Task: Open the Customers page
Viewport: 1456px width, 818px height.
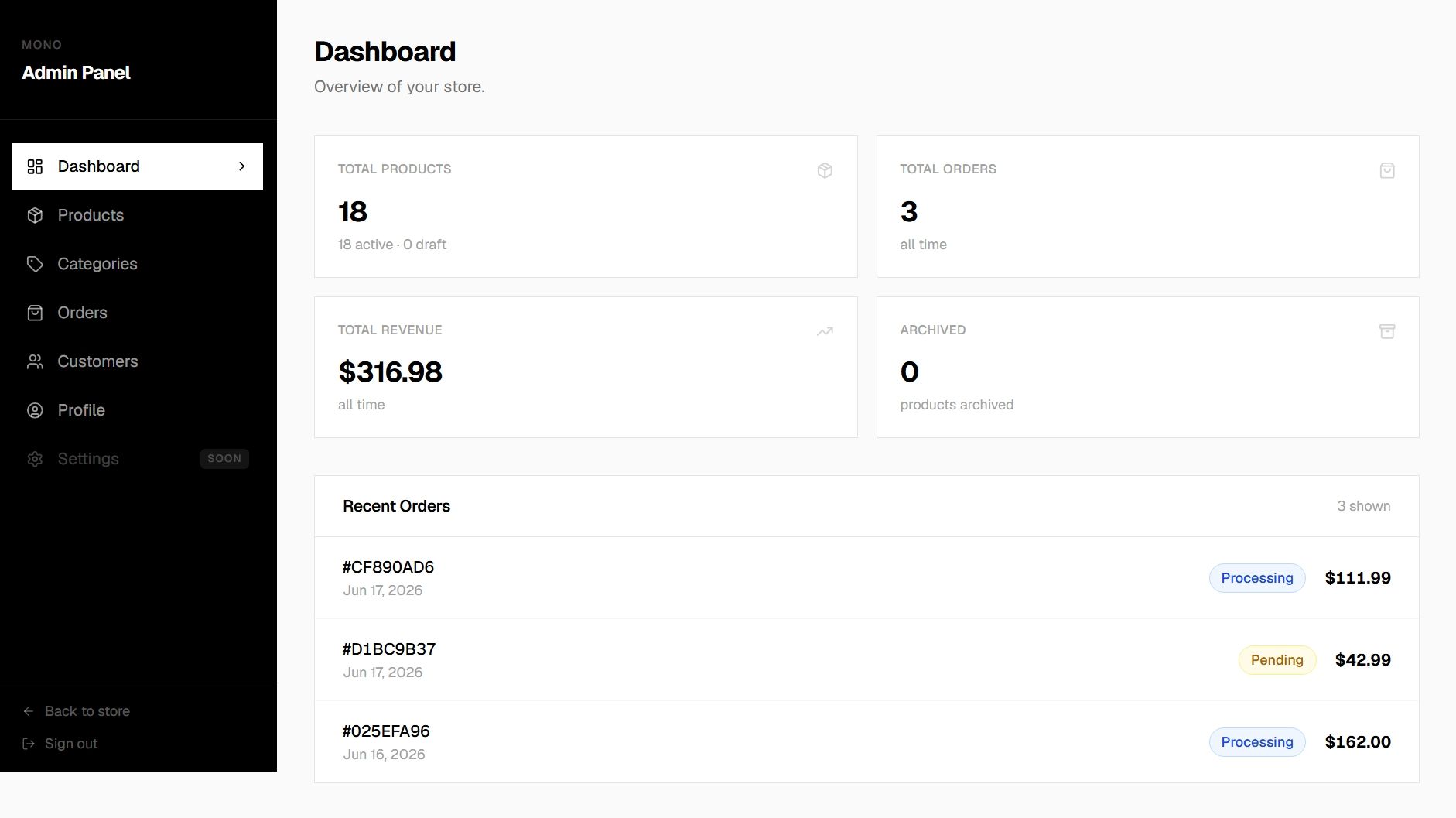Action: point(138,361)
